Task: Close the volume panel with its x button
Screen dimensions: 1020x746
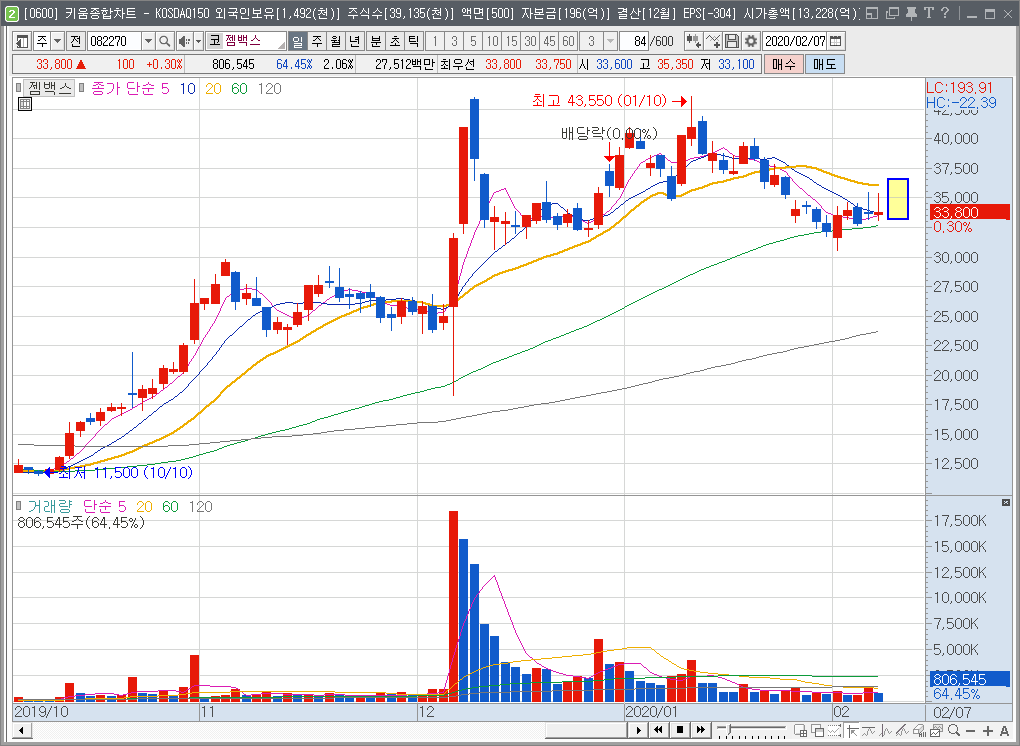Action: pyautogui.click(x=1006, y=503)
